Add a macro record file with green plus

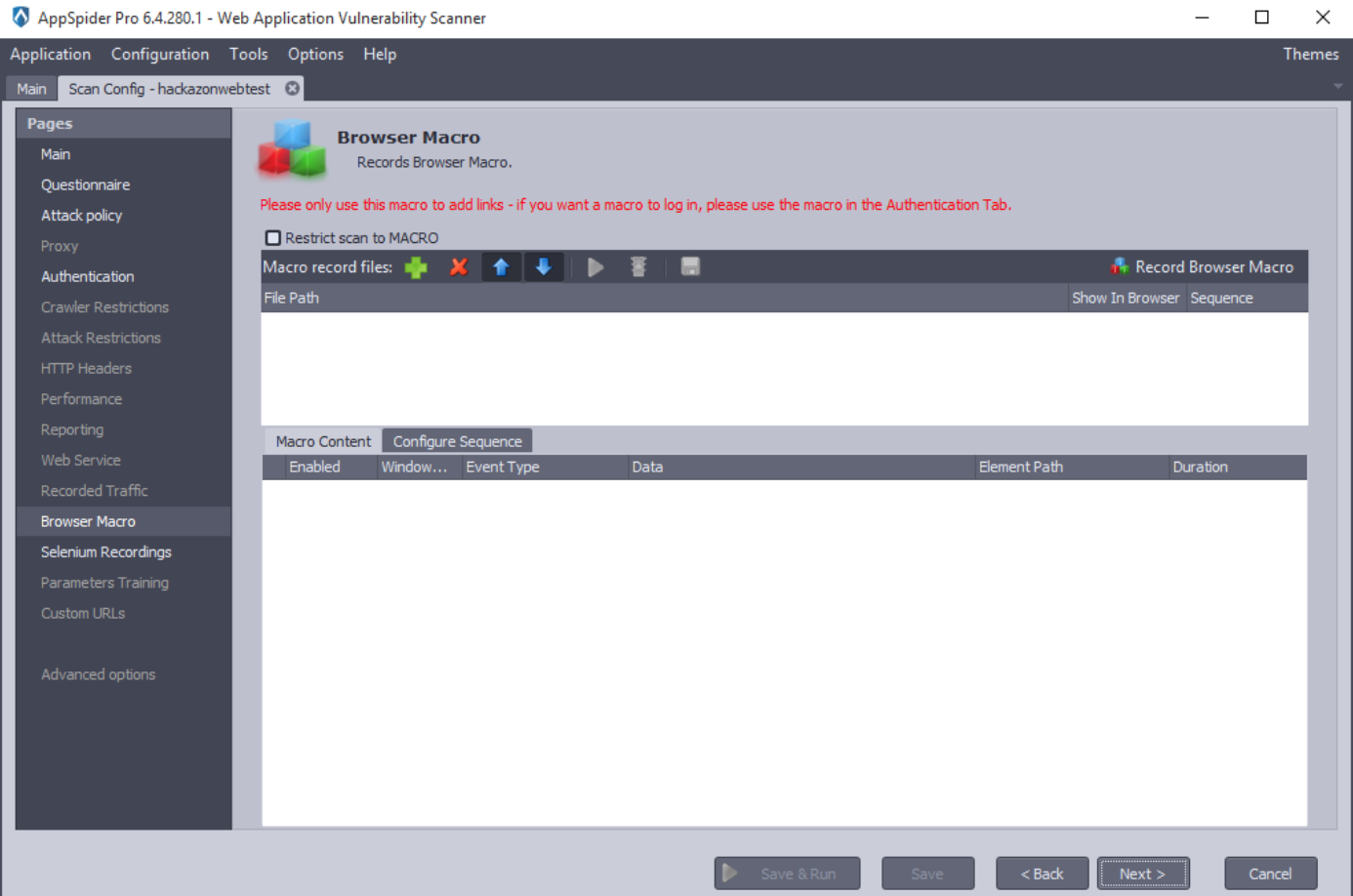[416, 266]
